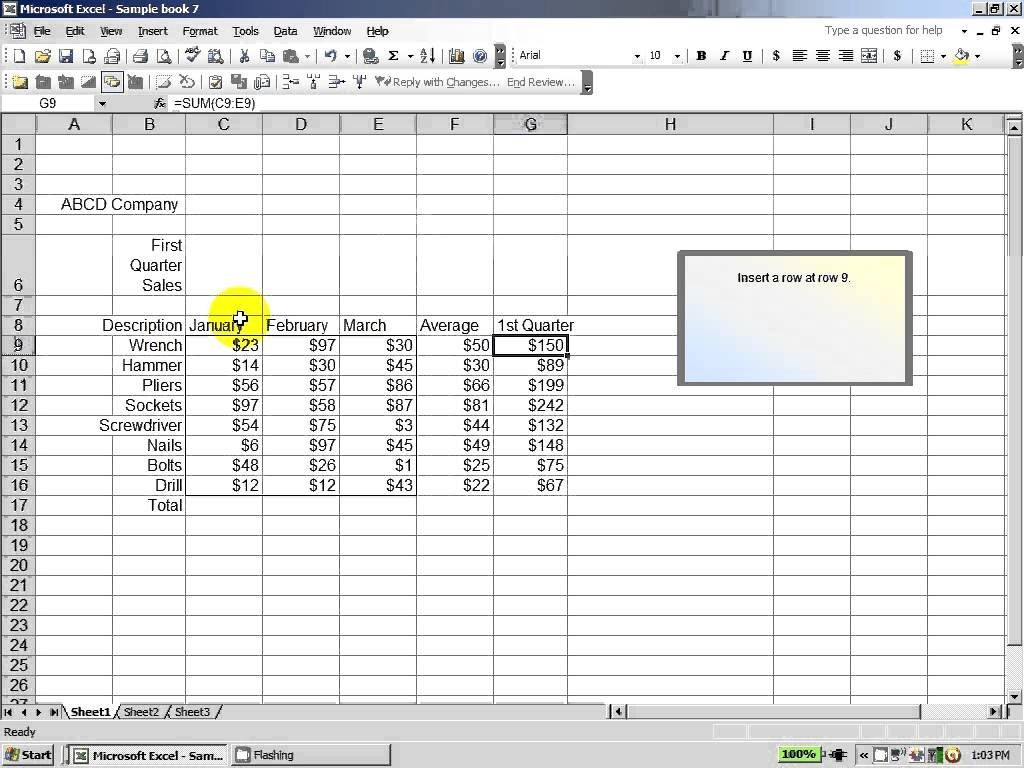Image resolution: width=1024 pixels, height=768 pixels.
Task: Sort data ascending
Action: point(426,55)
